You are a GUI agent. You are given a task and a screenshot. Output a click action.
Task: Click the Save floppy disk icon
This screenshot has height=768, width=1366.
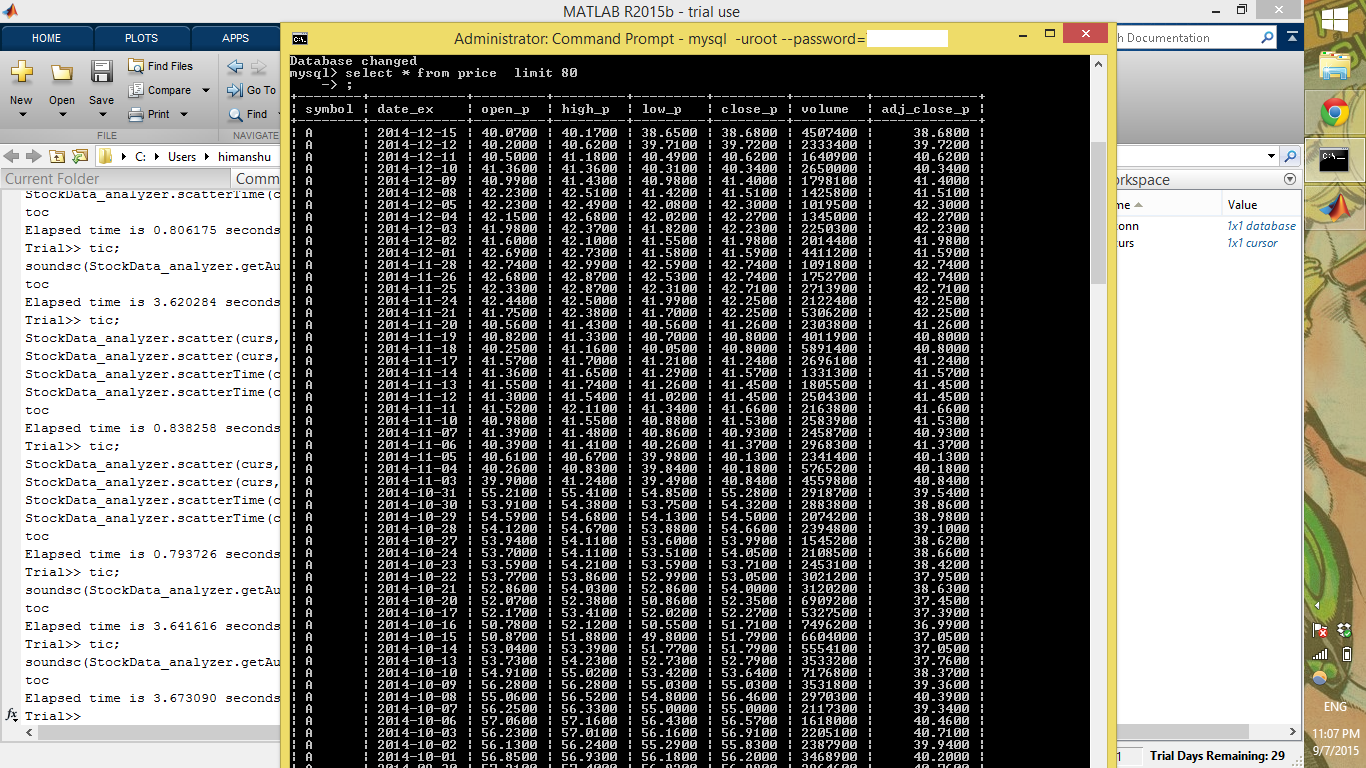(x=101, y=72)
